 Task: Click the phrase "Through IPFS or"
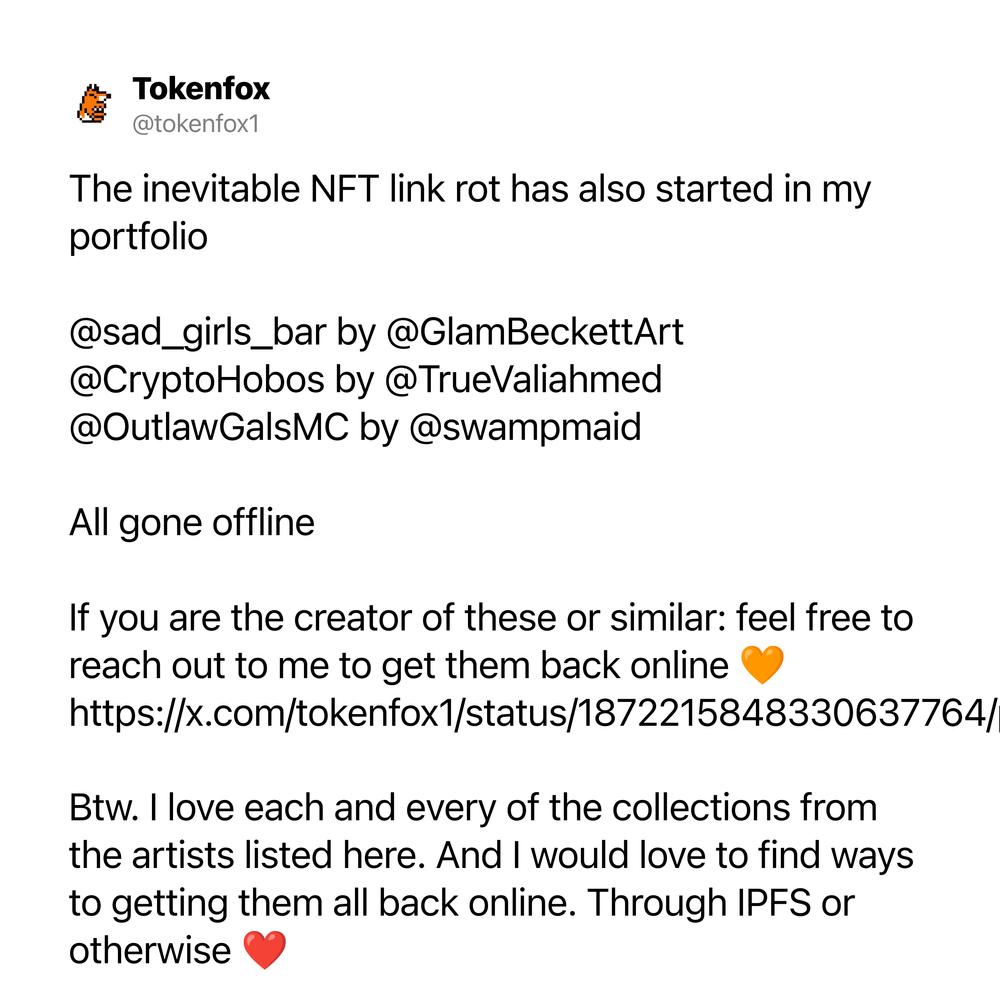[x=721, y=903]
